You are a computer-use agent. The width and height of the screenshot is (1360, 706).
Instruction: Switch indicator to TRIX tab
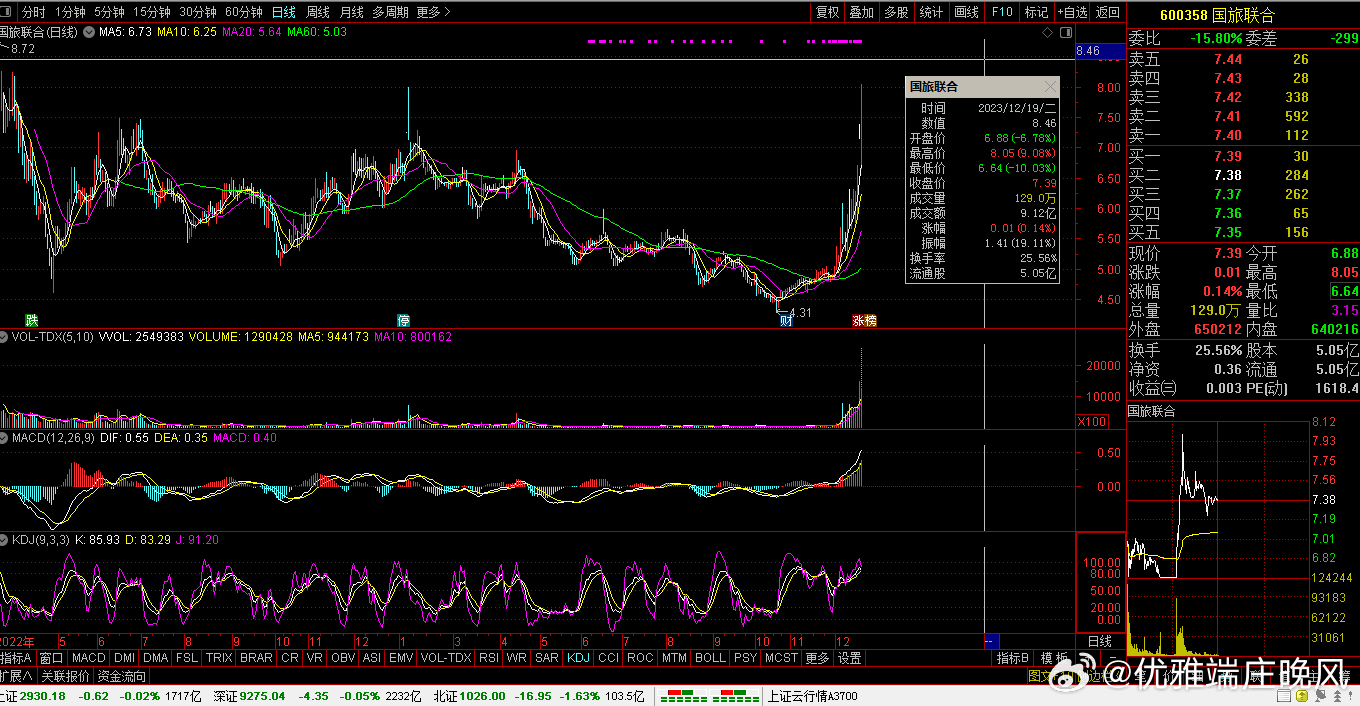pos(220,658)
